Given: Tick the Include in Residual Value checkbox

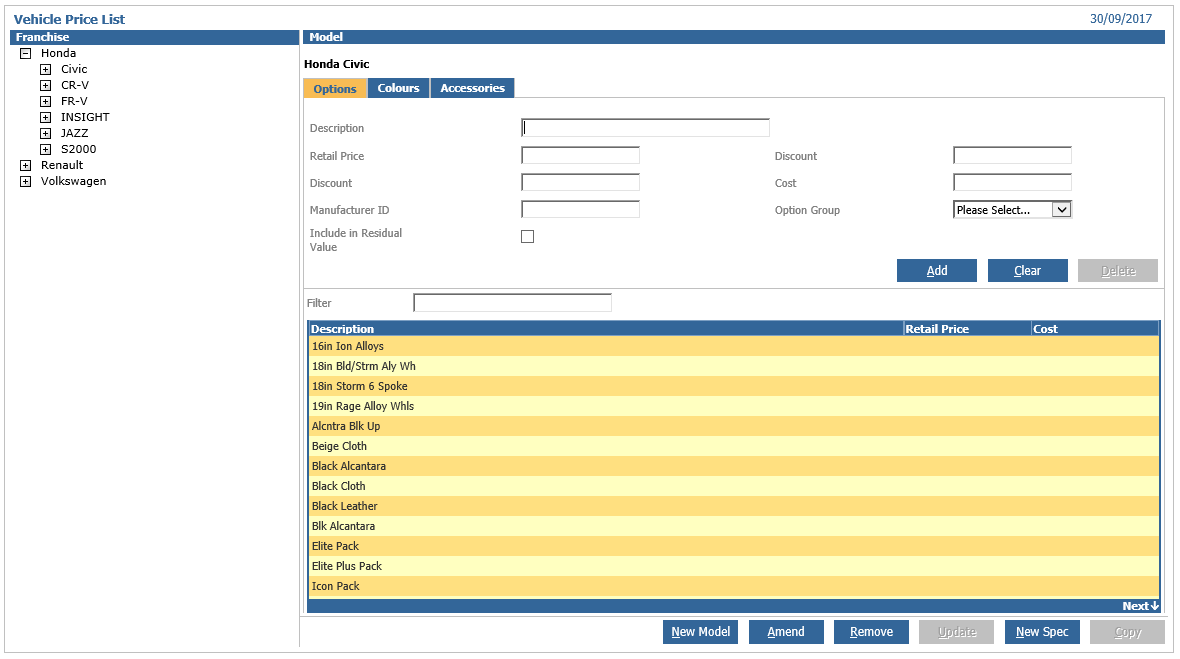Looking at the screenshot, I should click(528, 237).
